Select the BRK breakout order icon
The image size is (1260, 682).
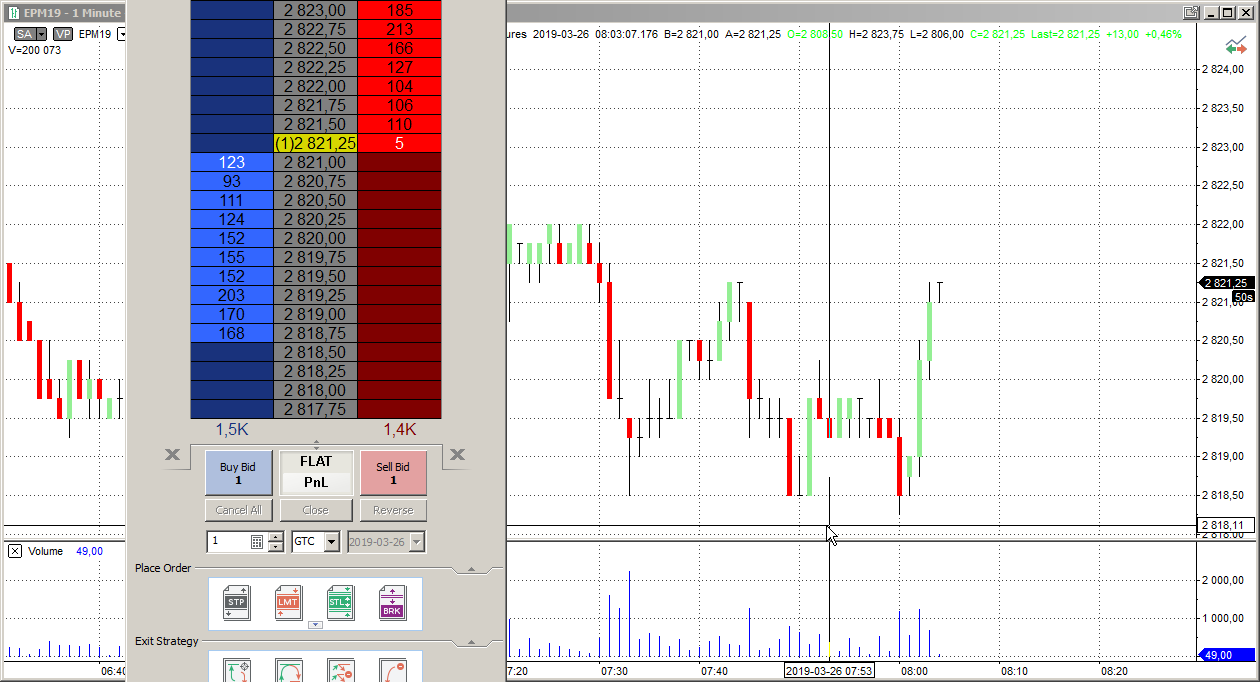(x=392, y=603)
